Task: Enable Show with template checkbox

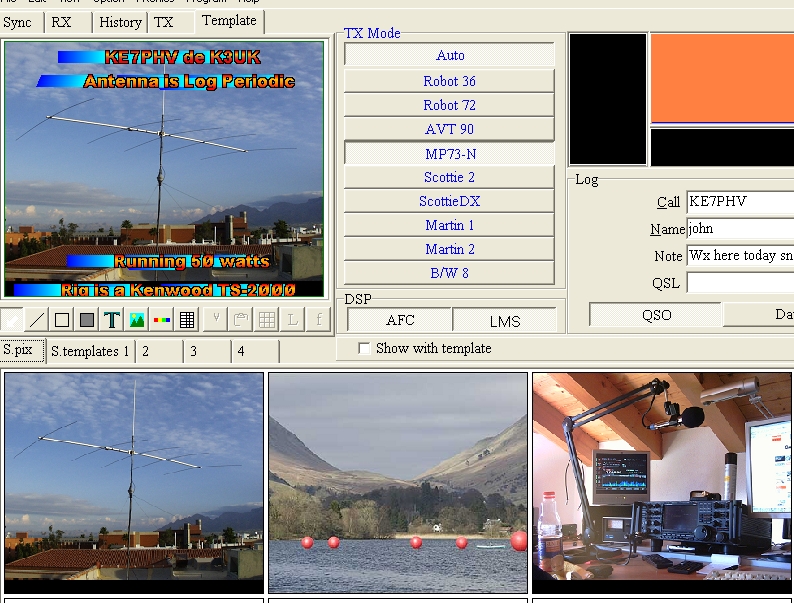Action: [x=364, y=348]
